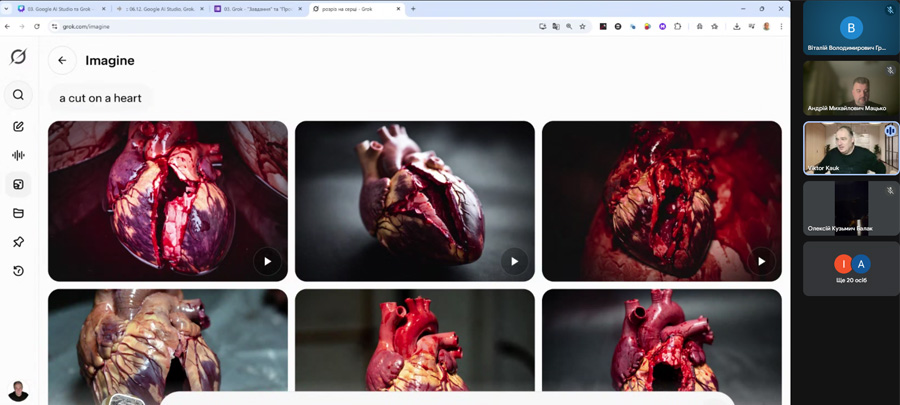Image resolution: width=900 pixels, height=405 pixels.
Task: Open voice mode waveform icon
Action: pyautogui.click(x=18, y=155)
